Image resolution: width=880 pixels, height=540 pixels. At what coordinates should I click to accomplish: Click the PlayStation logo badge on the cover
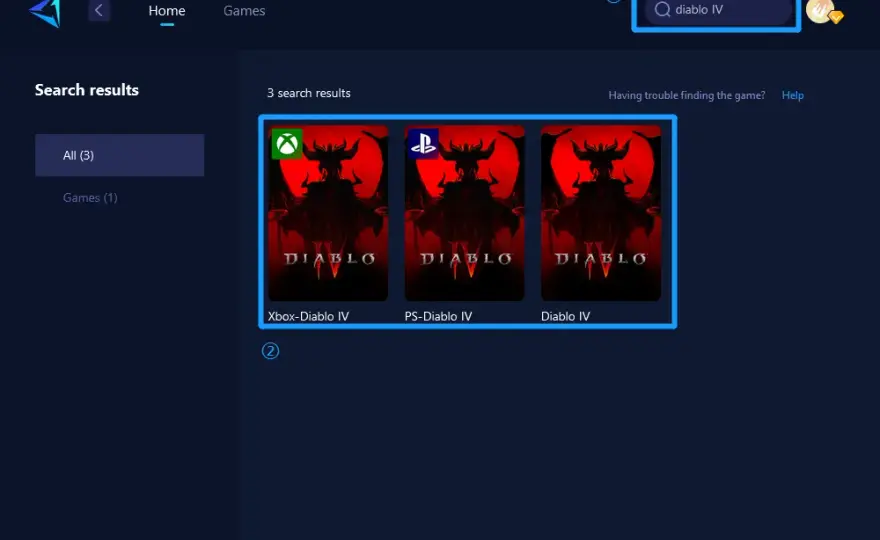(x=423, y=144)
